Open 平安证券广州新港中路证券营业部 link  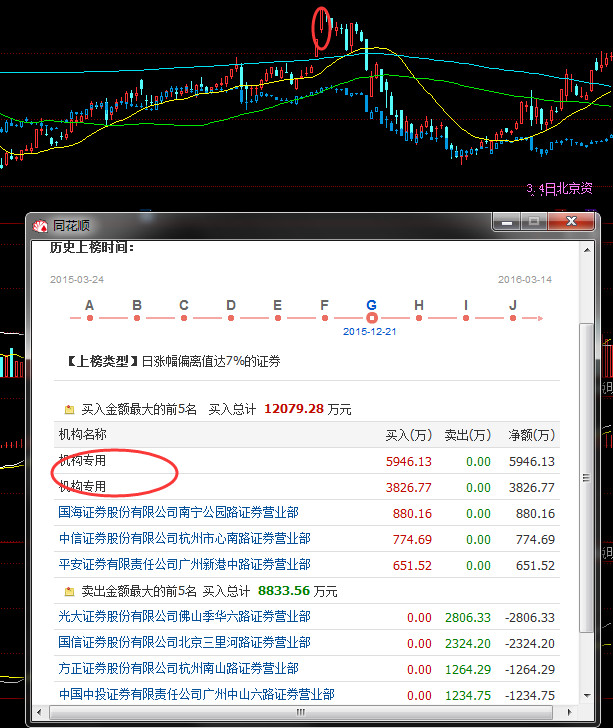tap(184, 565)
